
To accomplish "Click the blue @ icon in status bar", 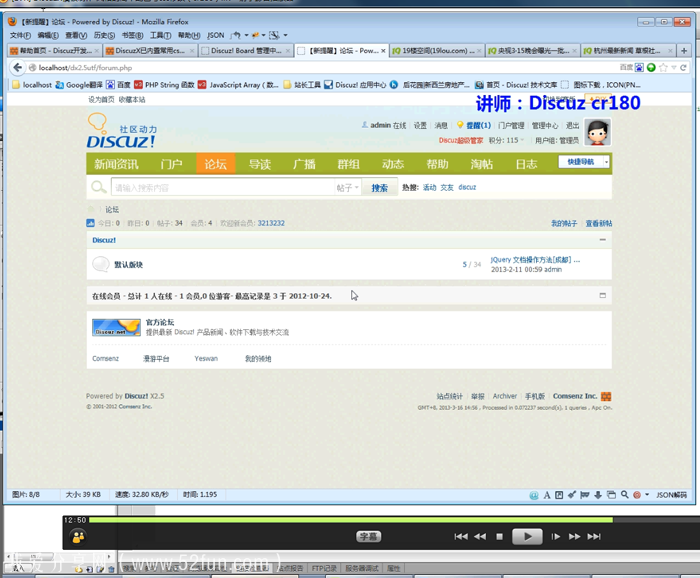I will point(534,495).
